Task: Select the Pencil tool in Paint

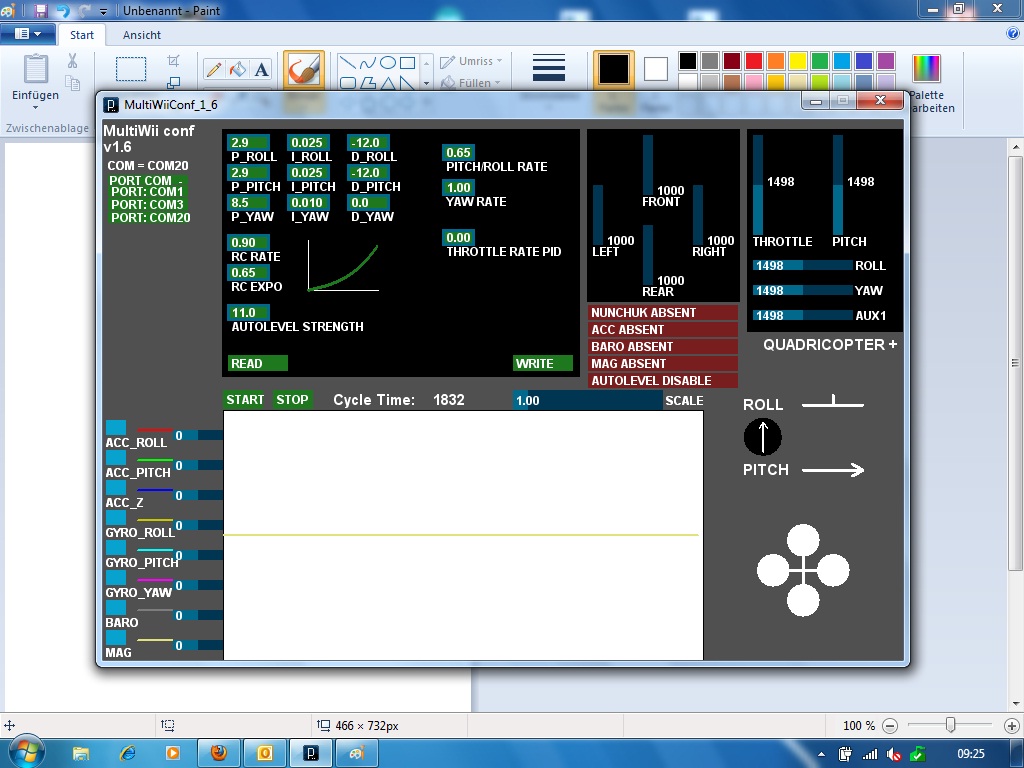Action: pyautogui.click(x=213, y=70)
